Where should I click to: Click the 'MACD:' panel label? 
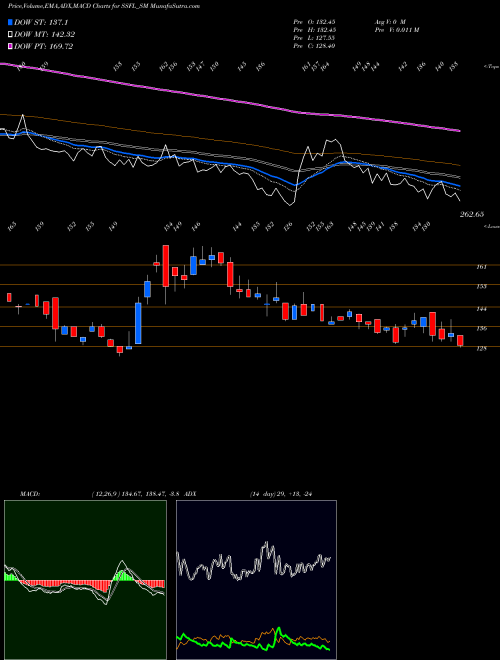pyautogui.click(x=30, y=494)
